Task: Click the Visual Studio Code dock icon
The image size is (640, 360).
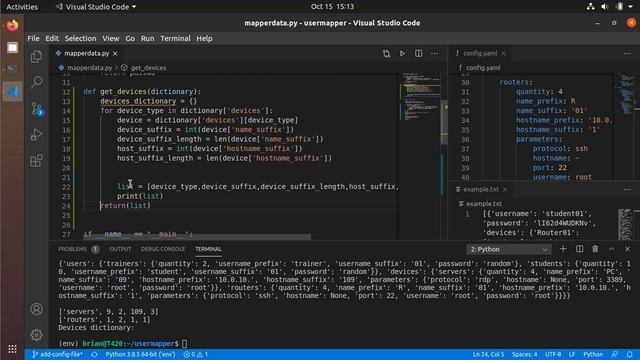Action: pos(12,91)
